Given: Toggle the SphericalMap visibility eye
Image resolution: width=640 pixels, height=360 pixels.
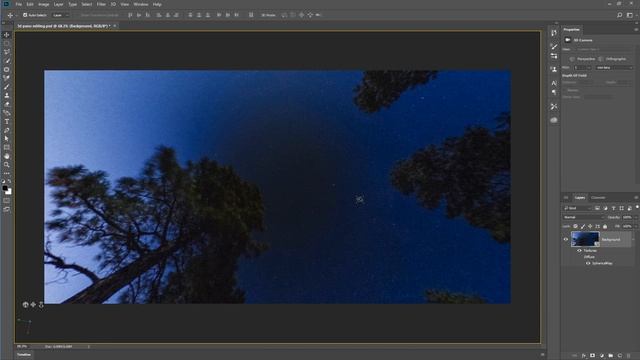Looking at the screenshot, I should point(588,263).
